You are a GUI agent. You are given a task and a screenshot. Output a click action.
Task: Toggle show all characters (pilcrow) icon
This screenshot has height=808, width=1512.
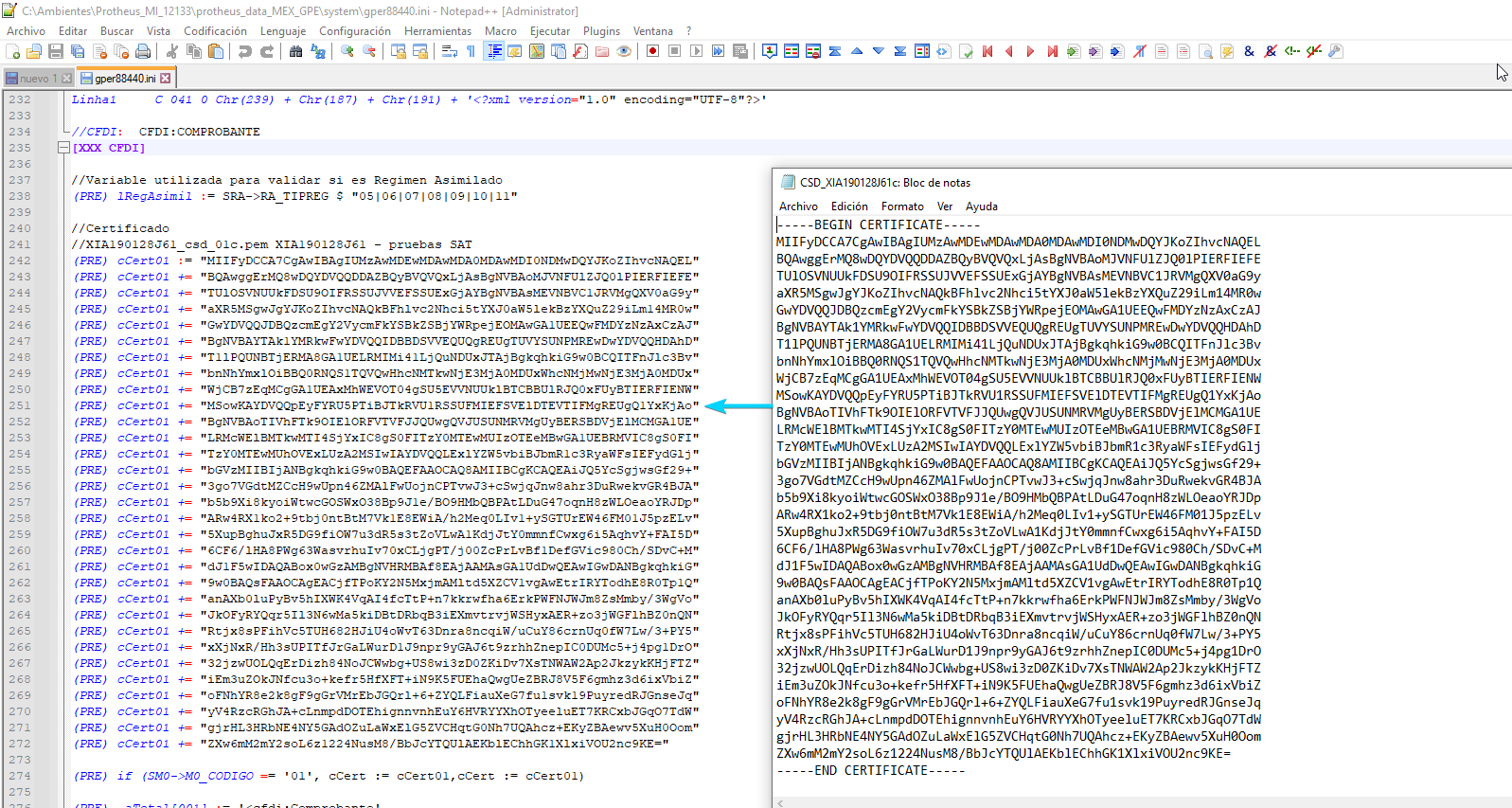click(471, 51)
